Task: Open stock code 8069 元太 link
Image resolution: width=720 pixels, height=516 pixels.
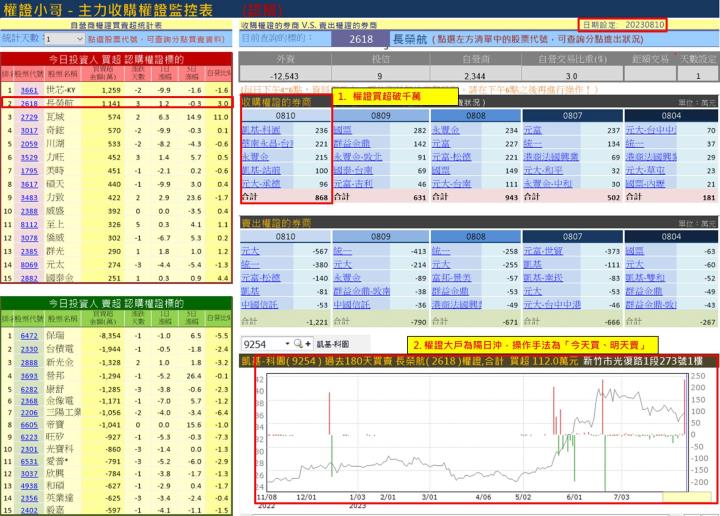Action: click(29, 265)
